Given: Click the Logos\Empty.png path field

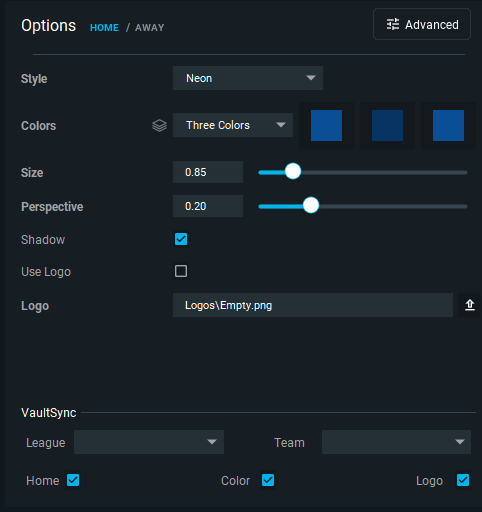Looking at the screenshot, I should 313,305.
